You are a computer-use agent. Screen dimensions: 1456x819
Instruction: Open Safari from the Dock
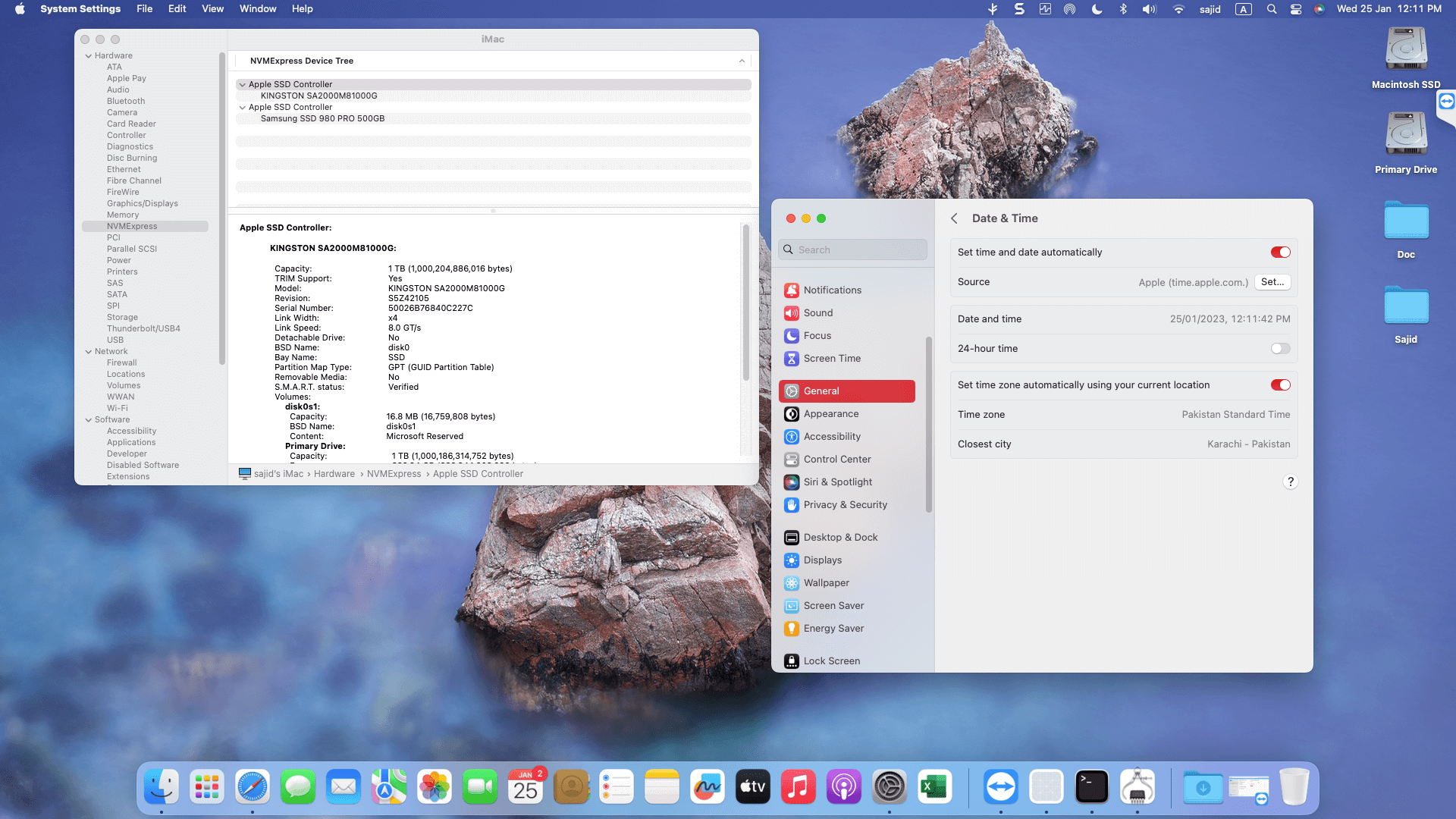coord(253,786)
